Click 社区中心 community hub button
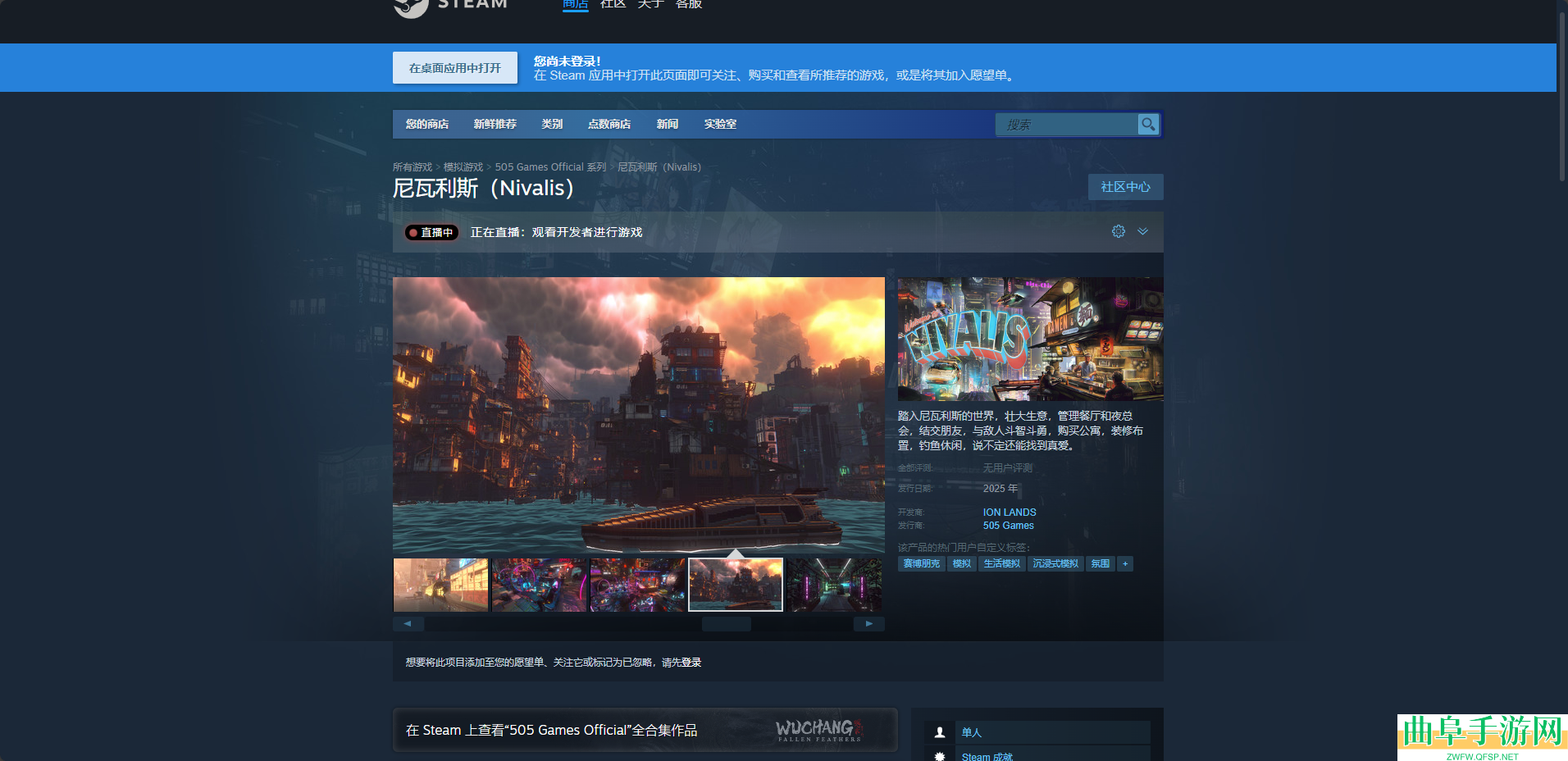Viewport: 1568px width, 761px height. 1125,187
